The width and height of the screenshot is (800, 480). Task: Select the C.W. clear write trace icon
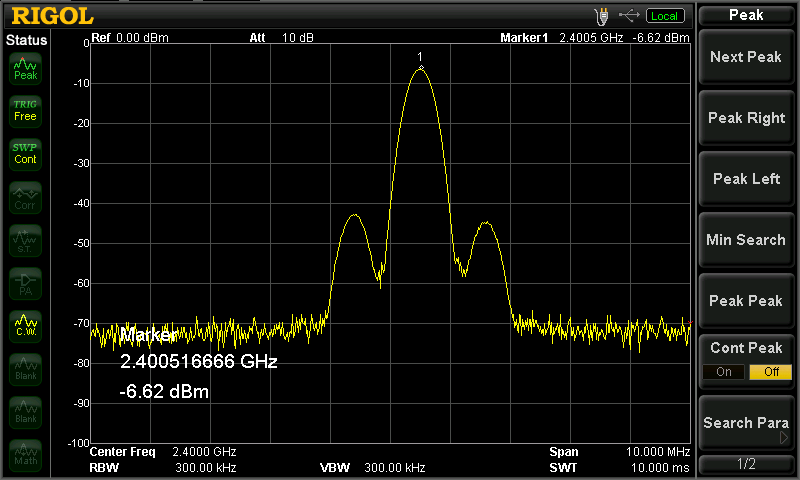pyautogui.click(x=26, y=326)
